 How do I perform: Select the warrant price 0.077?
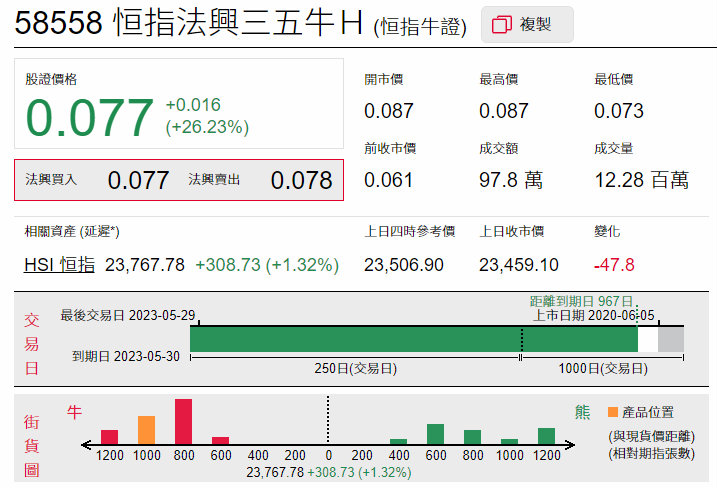[x=90, y=118]
